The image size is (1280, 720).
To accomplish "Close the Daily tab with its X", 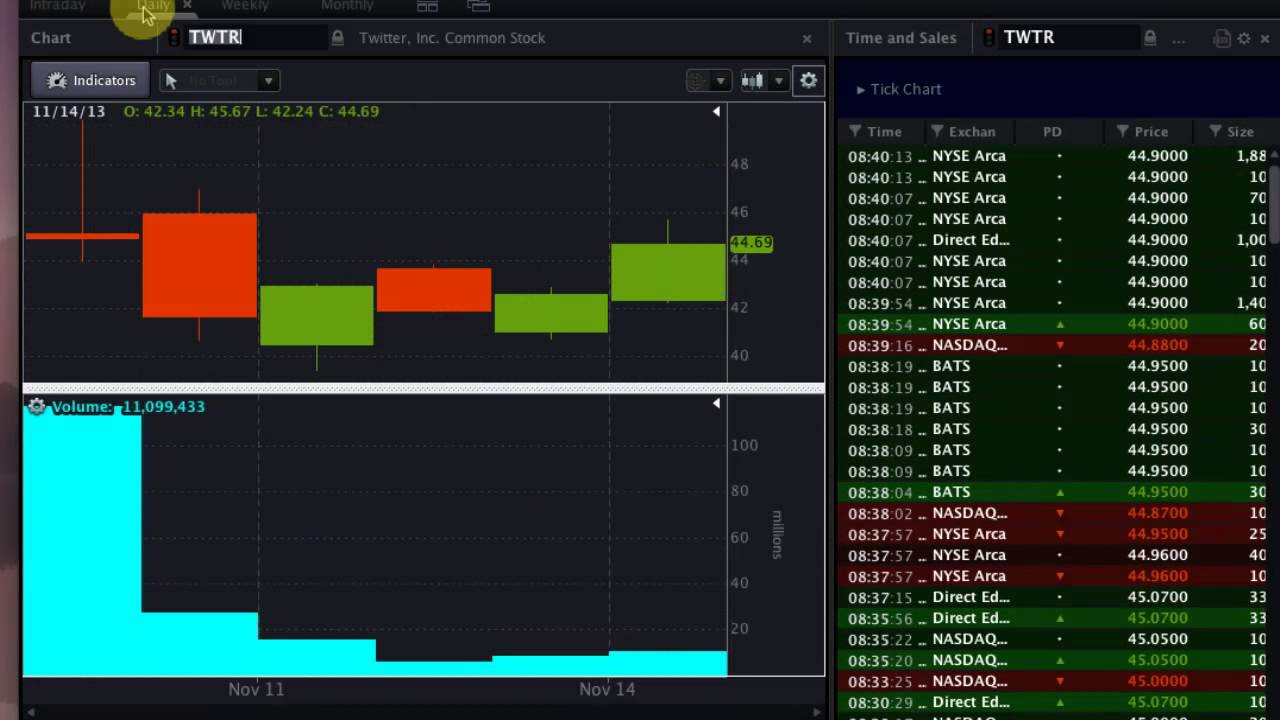I will click(x=187, y=5).
